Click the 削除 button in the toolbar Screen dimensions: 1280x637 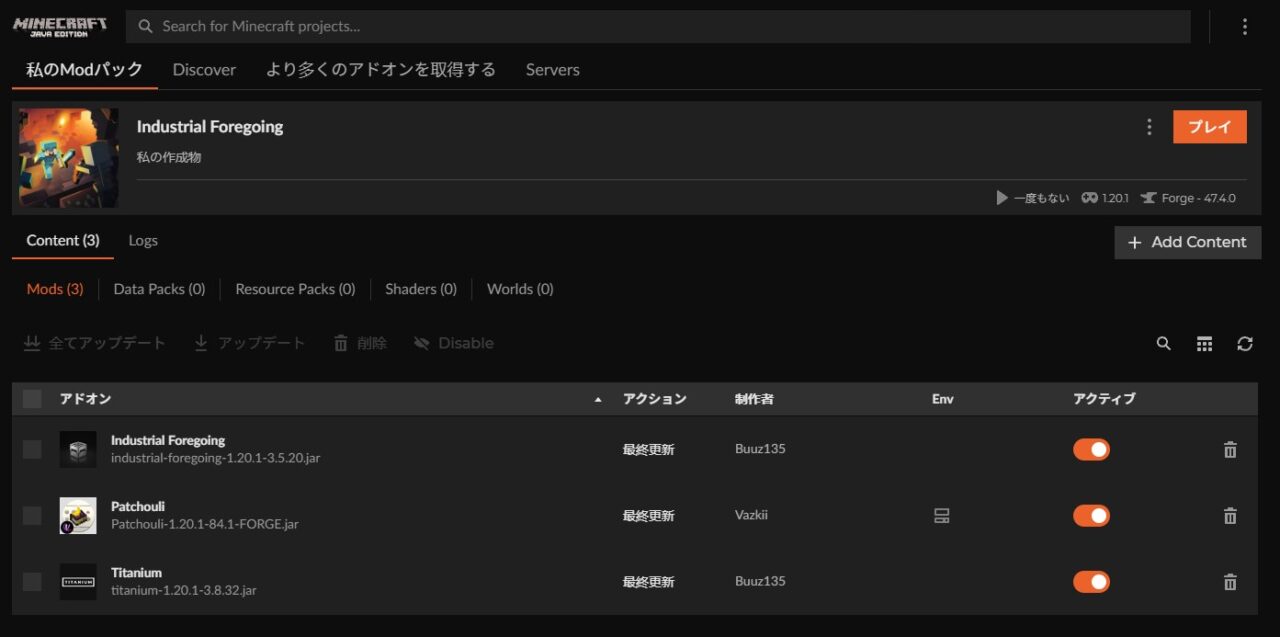[x=360, y=343]
